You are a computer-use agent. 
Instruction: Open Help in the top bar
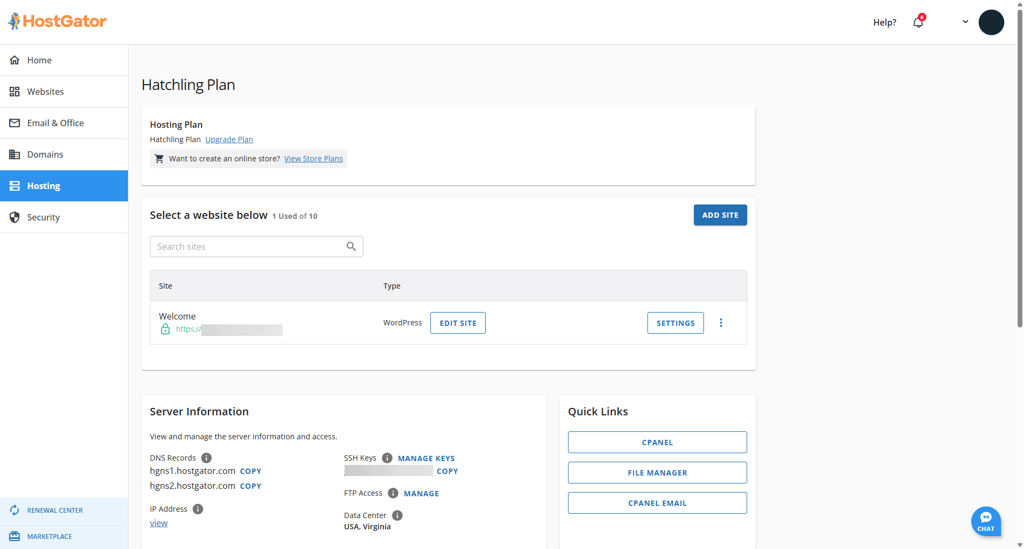coord(884,22)
